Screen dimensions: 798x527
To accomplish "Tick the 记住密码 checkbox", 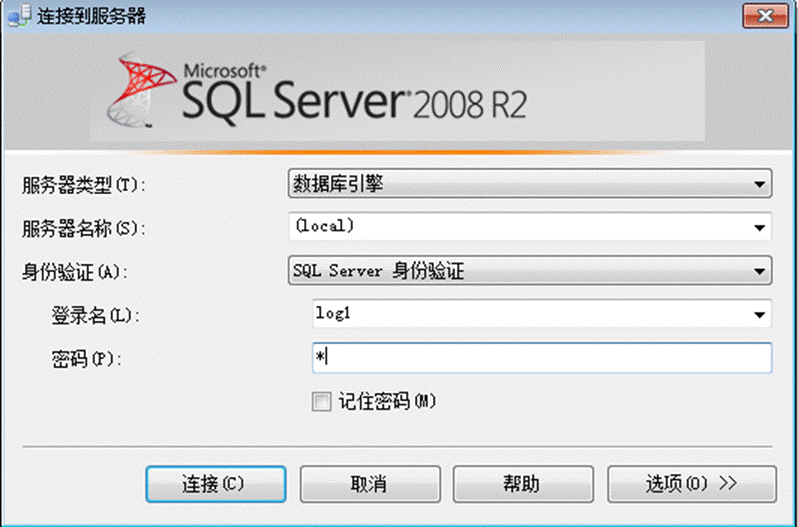I will pyautogui.click(x=321, y=401).
